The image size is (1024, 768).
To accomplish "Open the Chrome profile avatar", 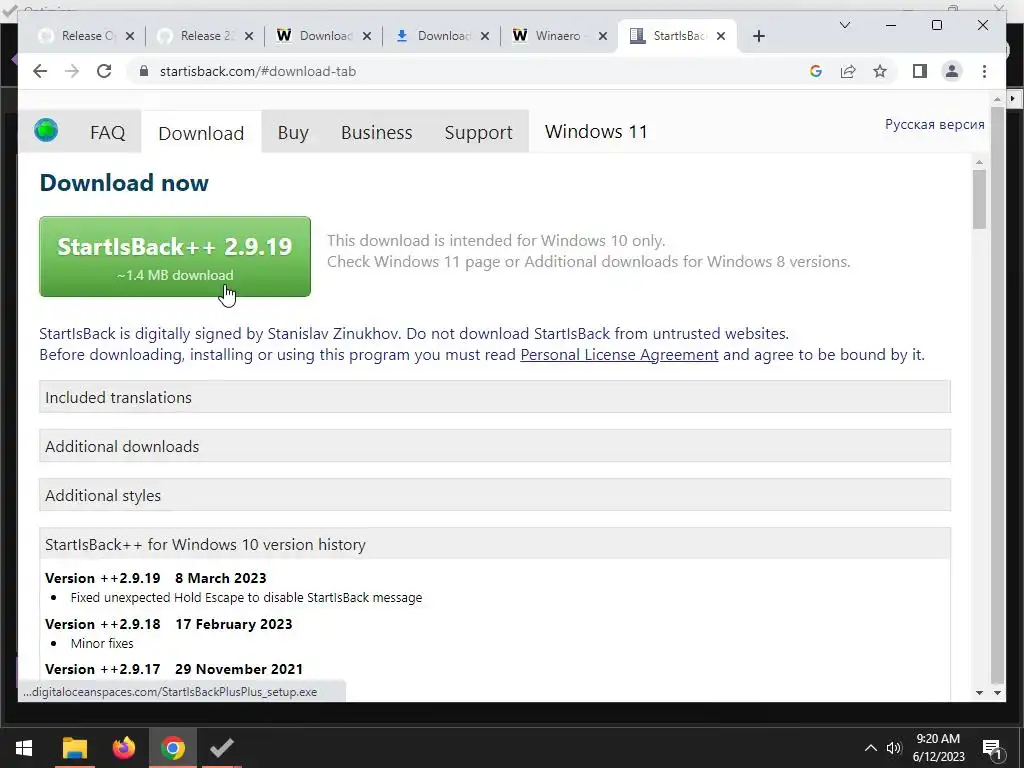I will tap(952, 71).
